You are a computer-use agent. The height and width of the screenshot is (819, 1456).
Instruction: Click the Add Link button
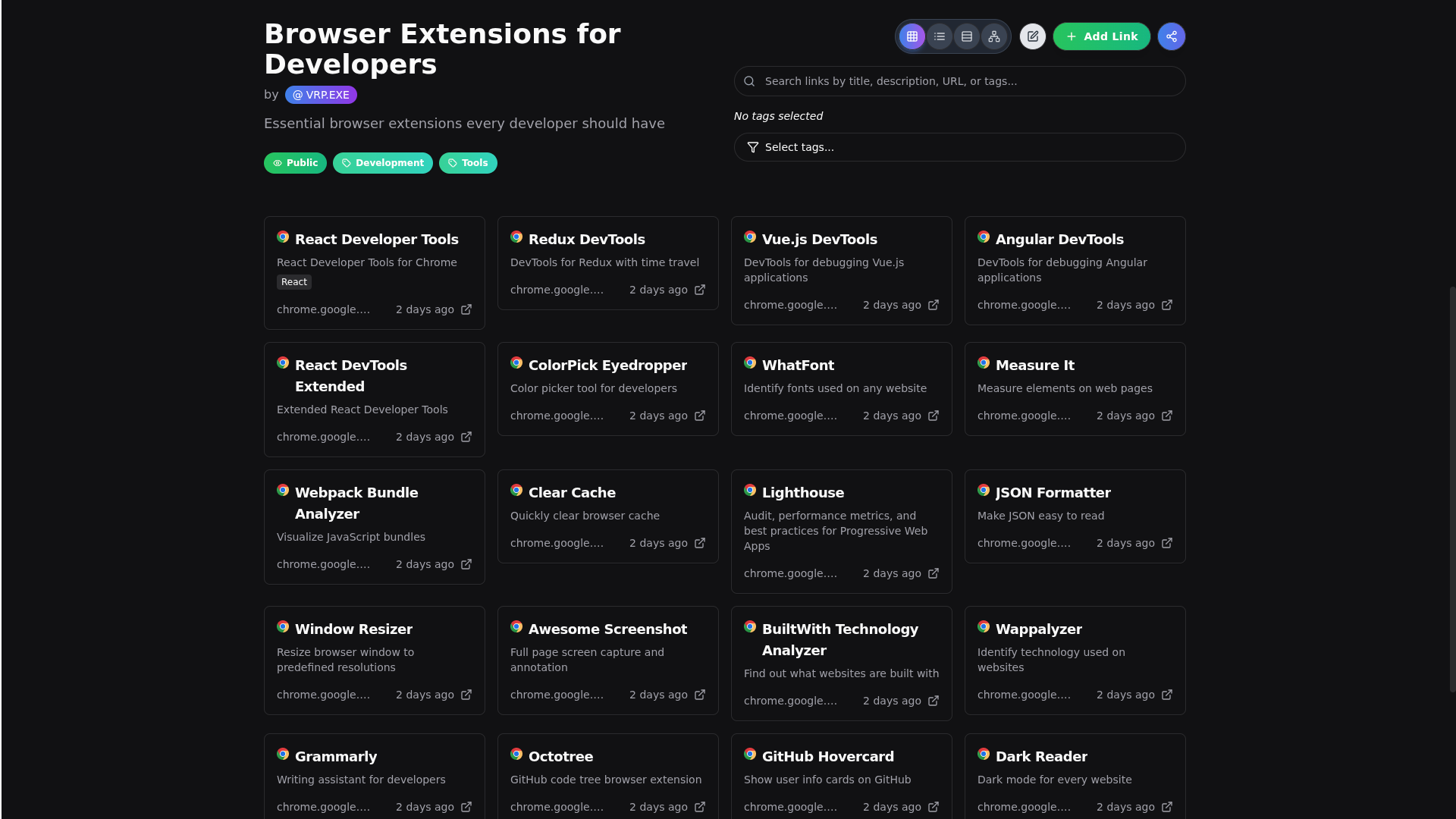pos(1102,36)
